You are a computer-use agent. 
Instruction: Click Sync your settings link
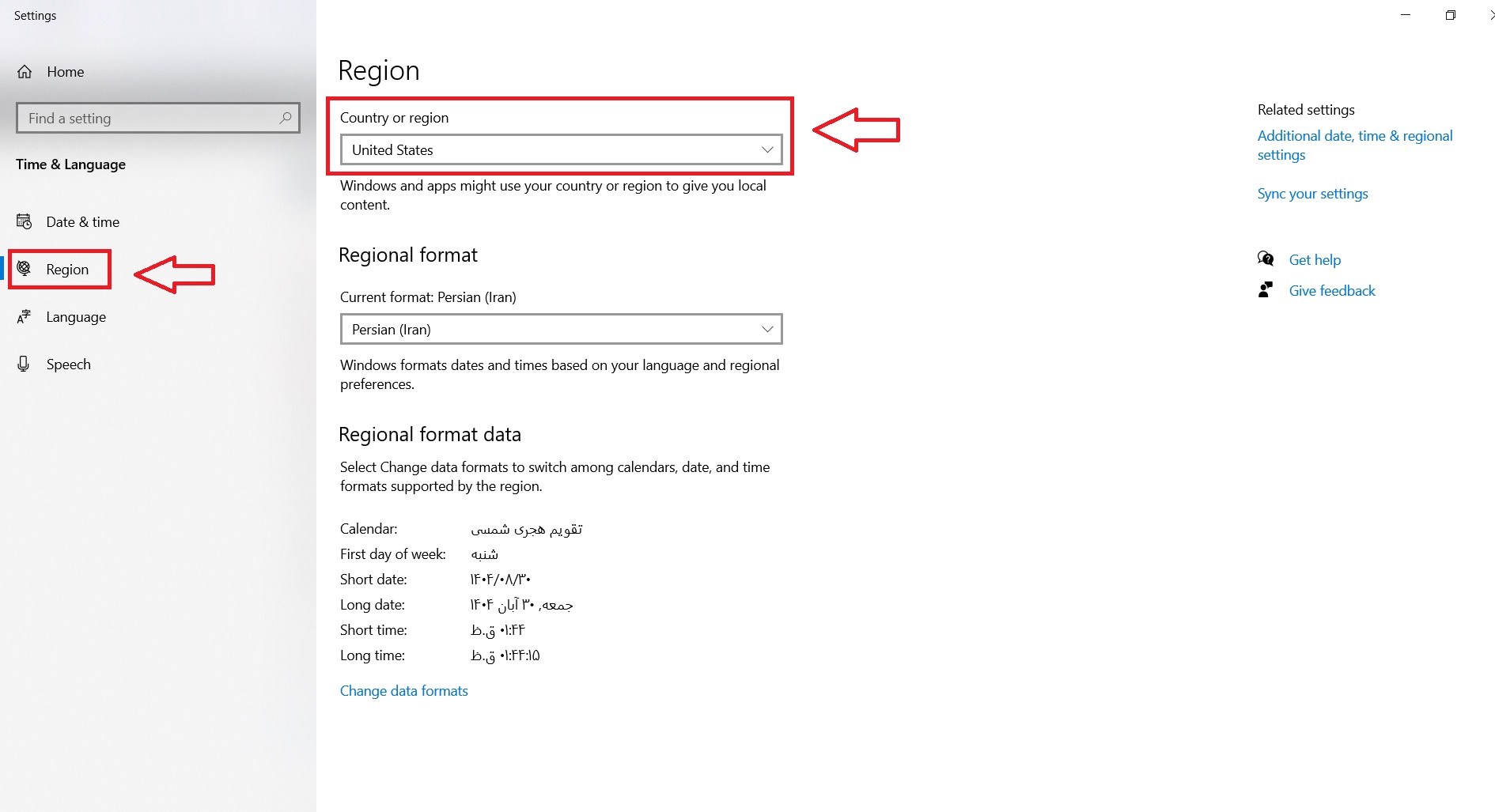pos(1312,194)
